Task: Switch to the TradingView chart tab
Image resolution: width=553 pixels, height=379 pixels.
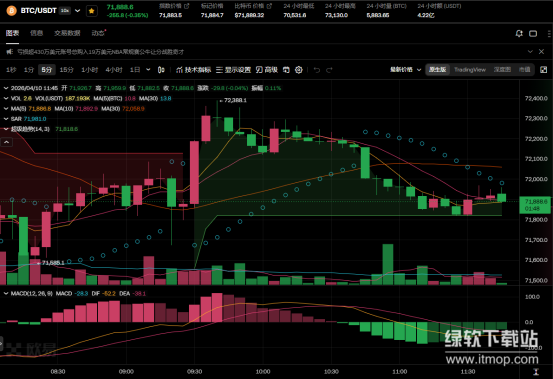Action: click(x=470, y=70)
